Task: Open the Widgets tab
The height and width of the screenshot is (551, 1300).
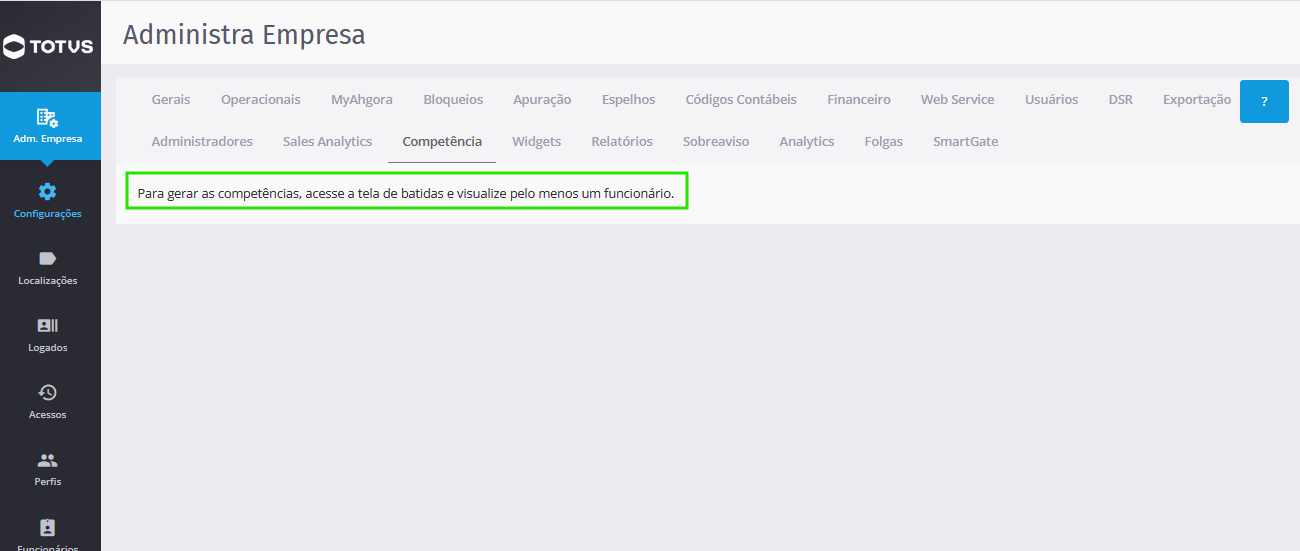Action: click(537, 141)
